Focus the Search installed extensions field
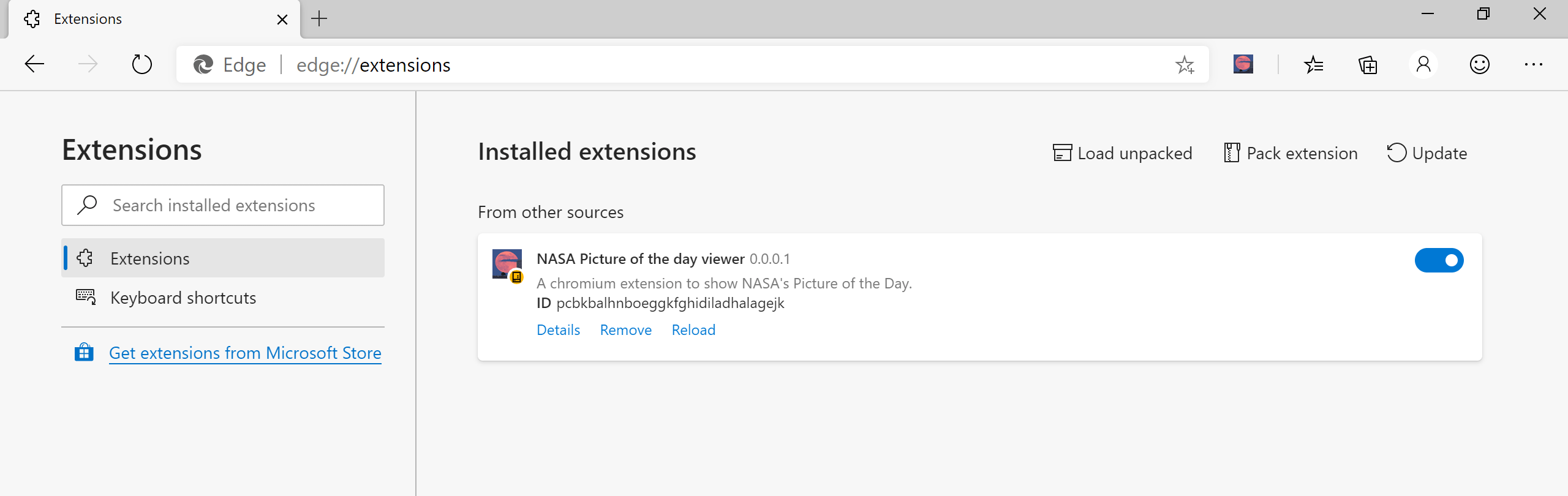This screenshot has height=496, width=1568. coord(223,205)
